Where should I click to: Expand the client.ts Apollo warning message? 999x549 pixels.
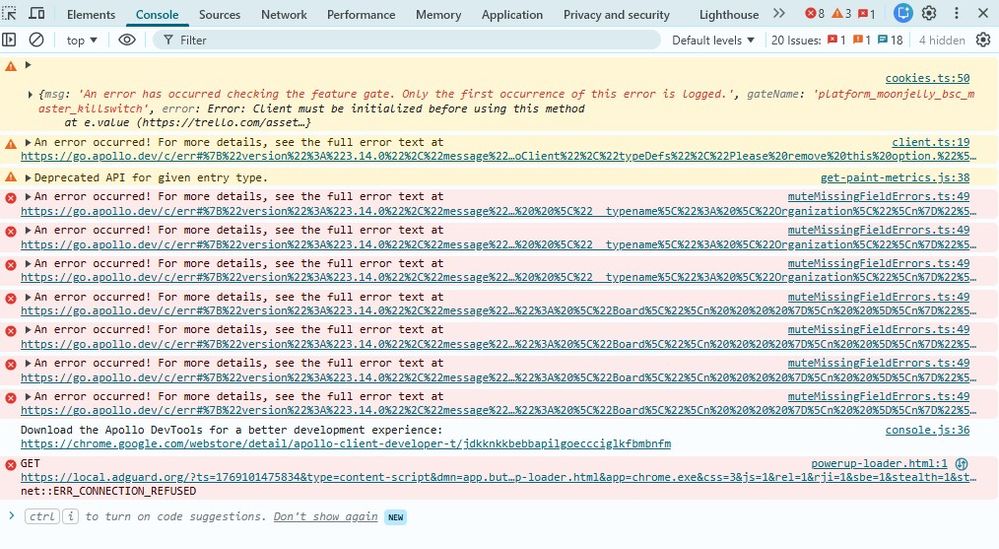click(27, 142)
